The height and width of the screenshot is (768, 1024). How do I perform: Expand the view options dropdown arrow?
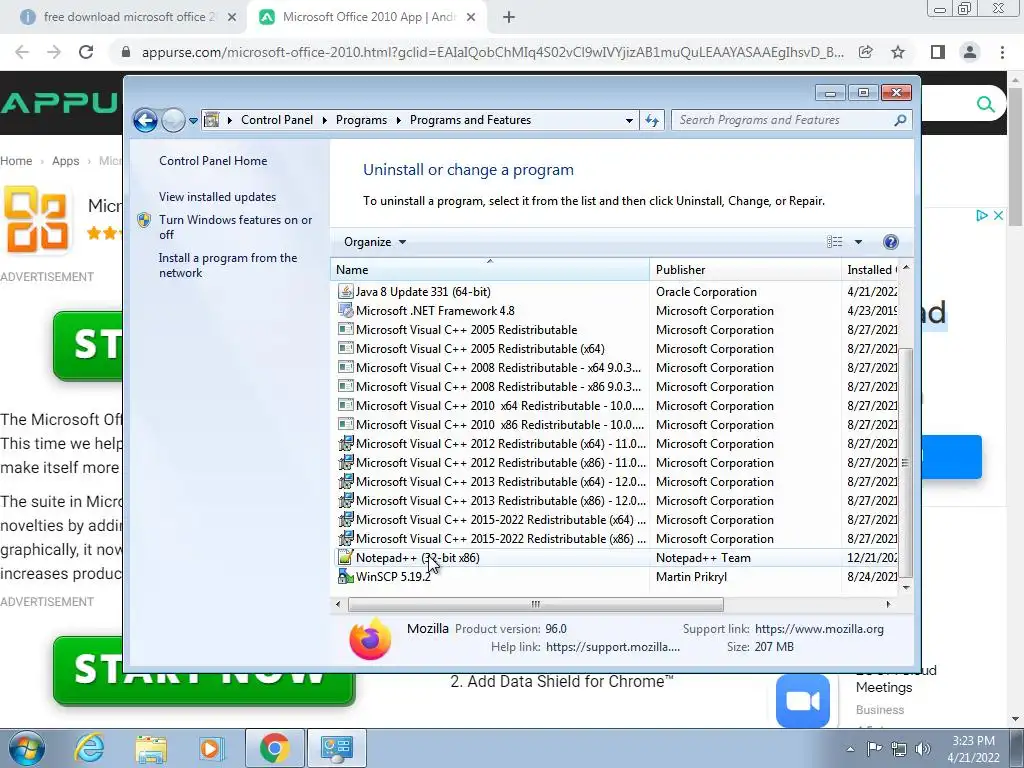[858, 242]
